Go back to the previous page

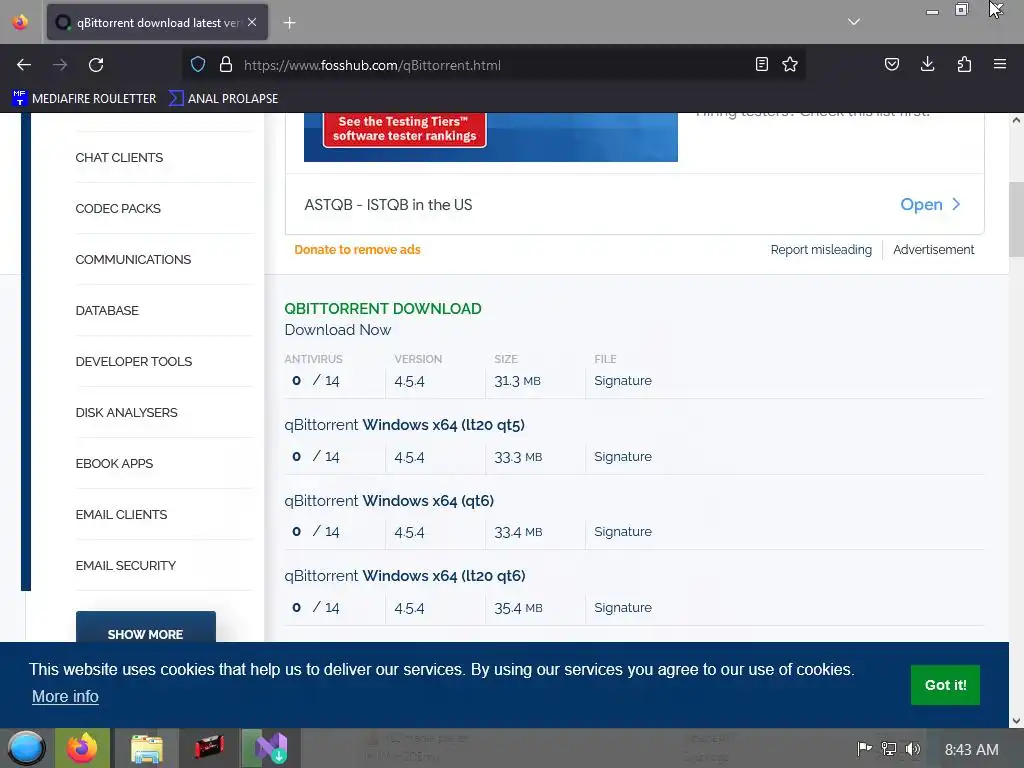(x=24, y=65)
